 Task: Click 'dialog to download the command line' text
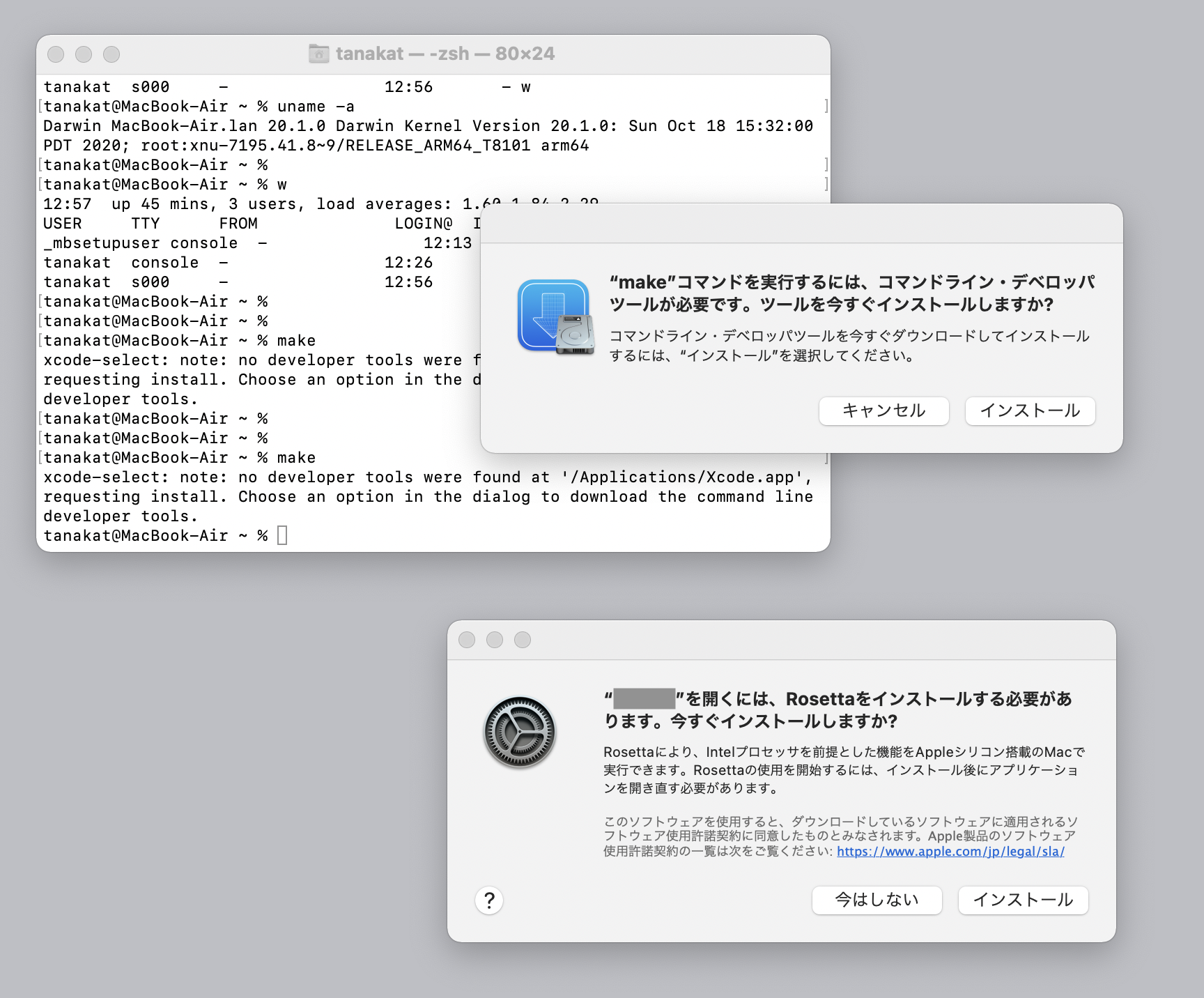[x=642, y=497]
